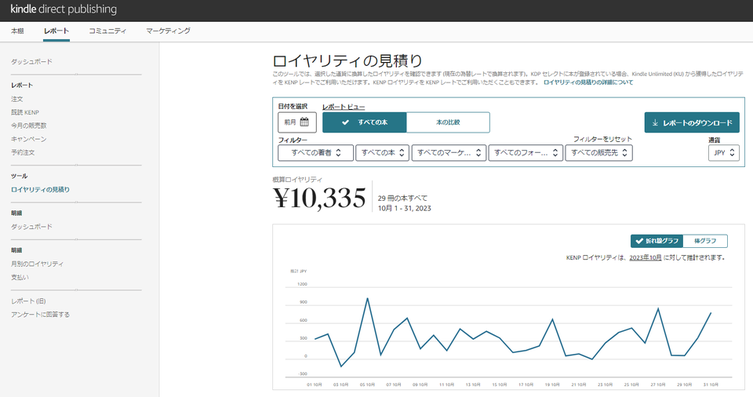The width and height of the screenshot is (753, 397).
Task: Open the 前月 date picker
Action: tap(297, 122)
